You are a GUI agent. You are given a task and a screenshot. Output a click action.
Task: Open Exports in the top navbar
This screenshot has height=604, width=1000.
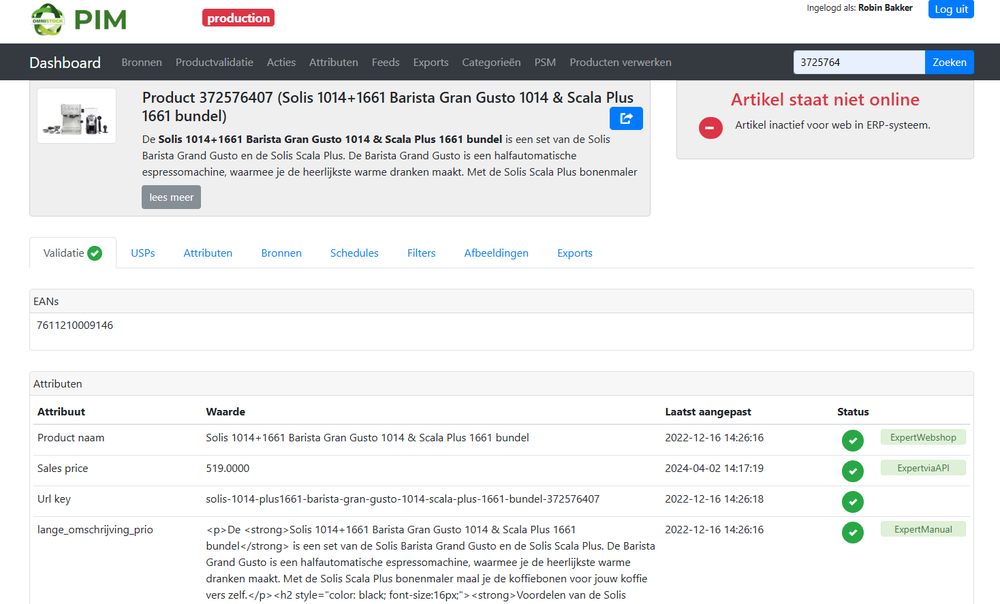pos(430,63)
